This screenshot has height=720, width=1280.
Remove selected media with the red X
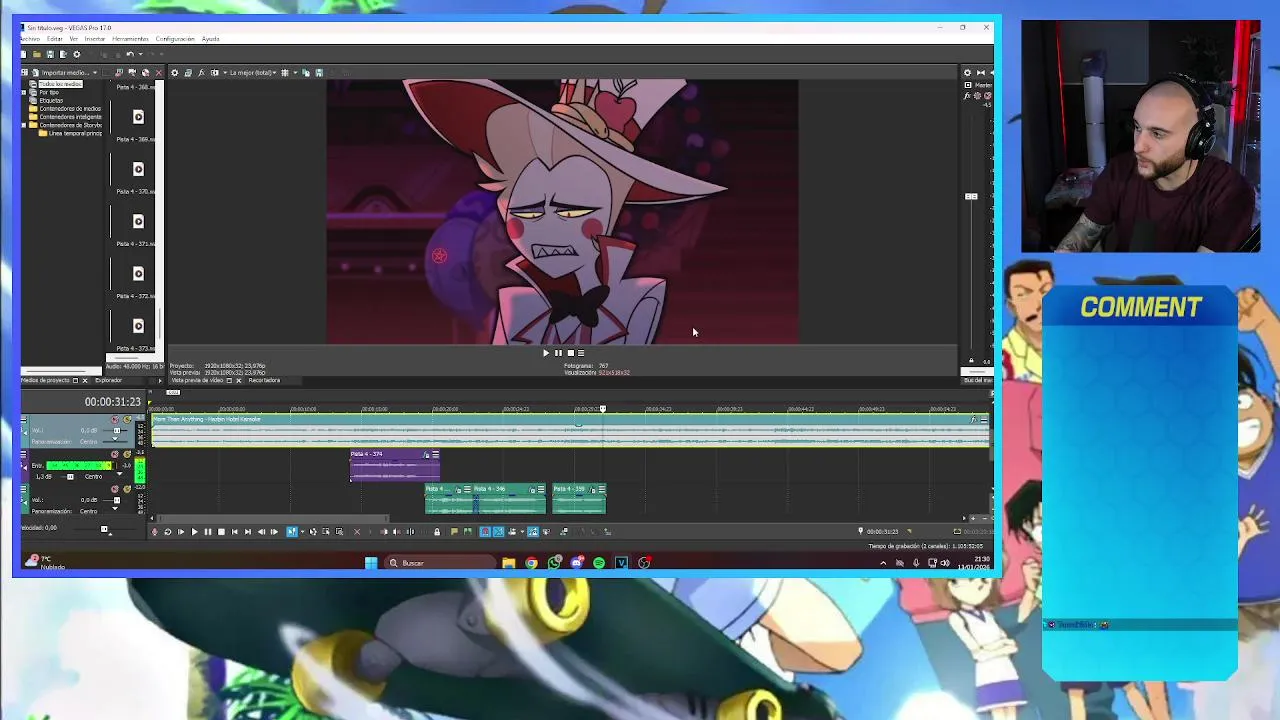coord(159,73)
